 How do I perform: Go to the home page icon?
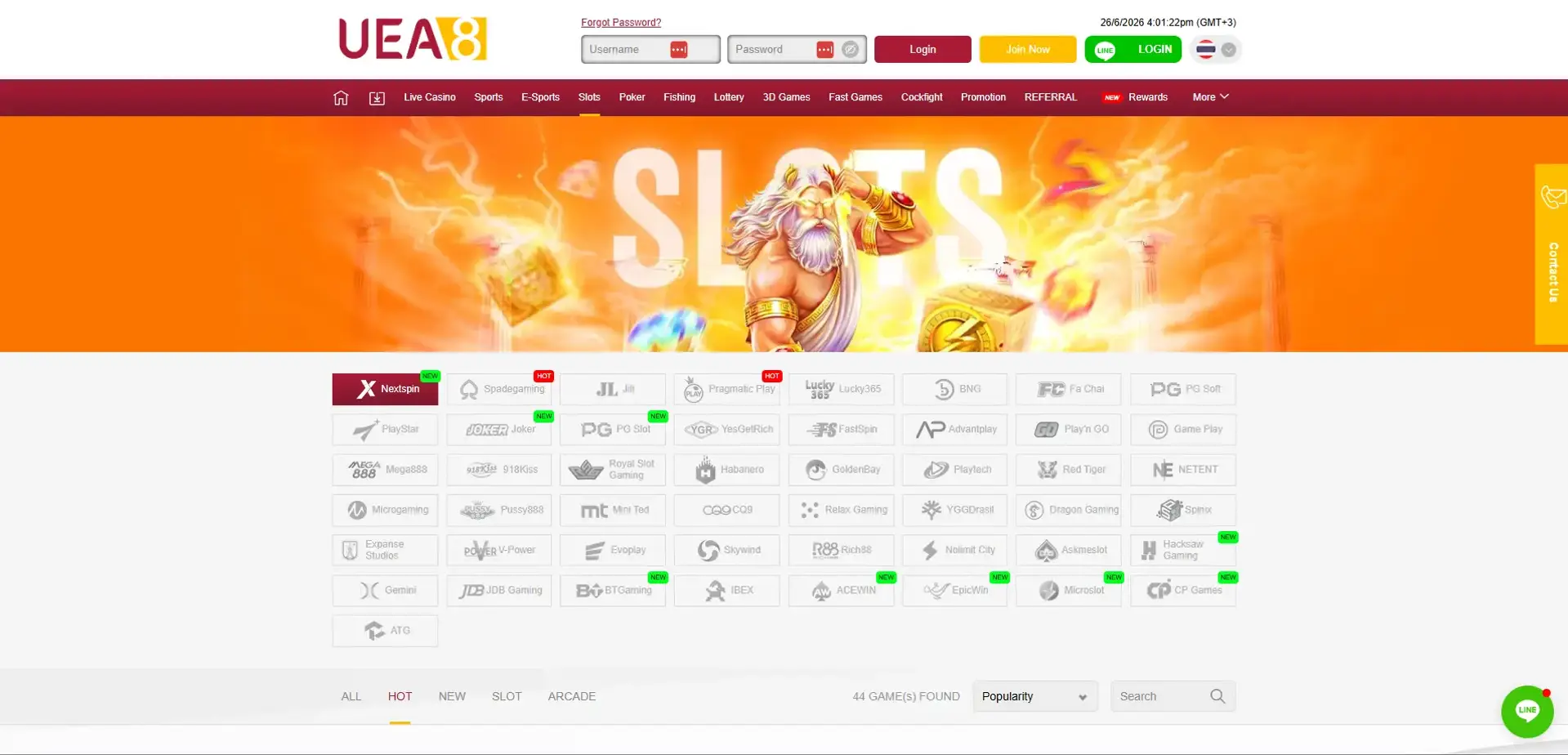[341, 97]
